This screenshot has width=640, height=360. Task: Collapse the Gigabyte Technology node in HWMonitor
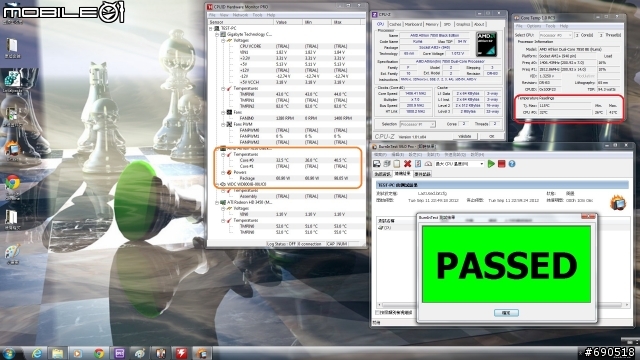(217, 34)
